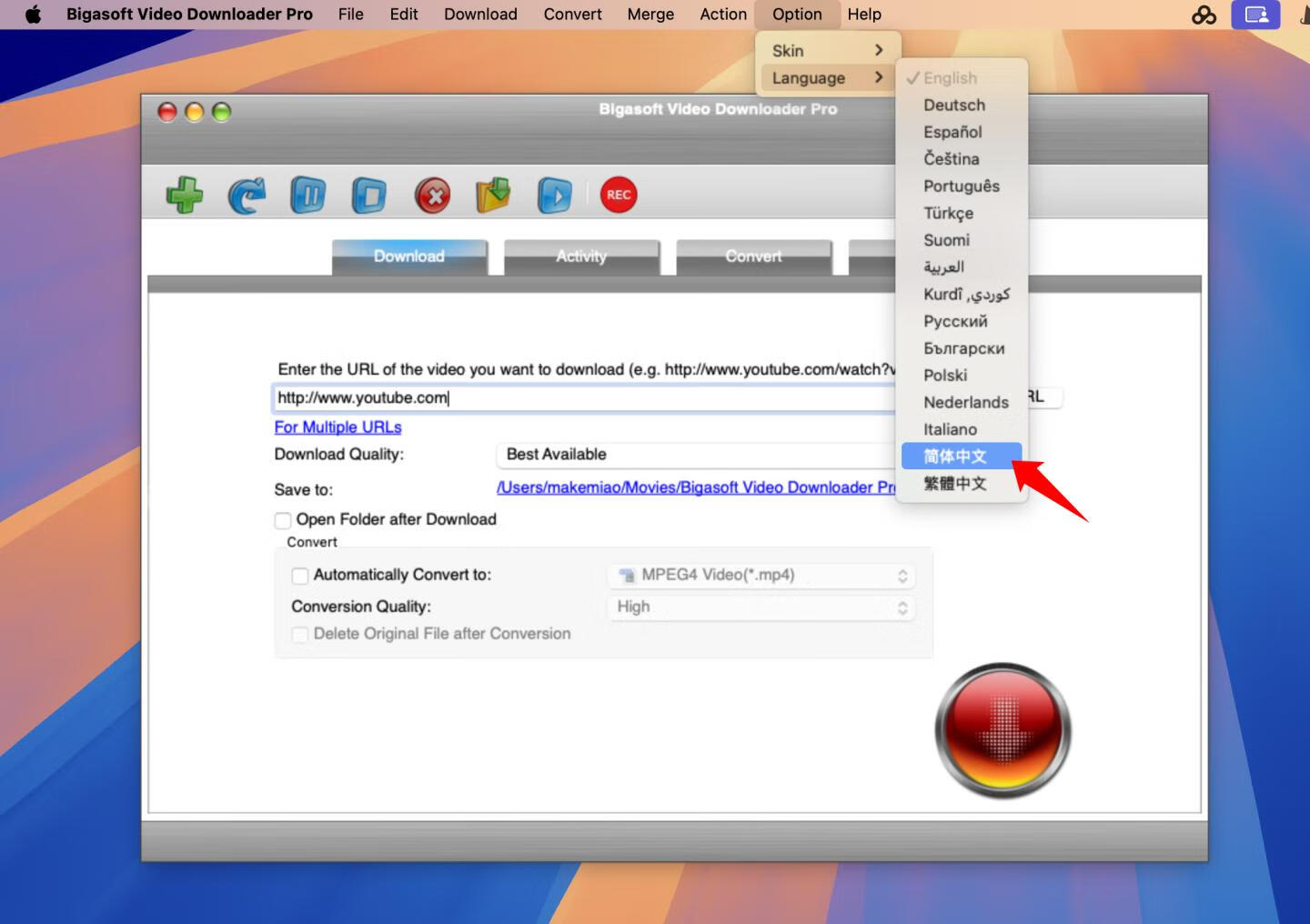This screenshot has height=924, width=1310.
Task: Select Русский language
Action: tap(962, 322)
